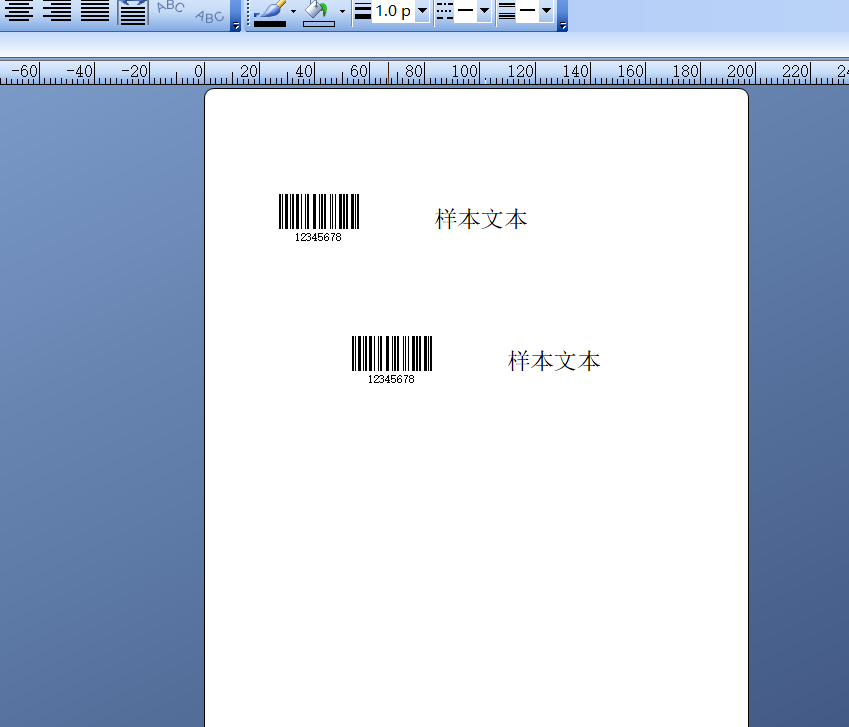Click the downward curved ABC text icon

(x=210, y=16)
